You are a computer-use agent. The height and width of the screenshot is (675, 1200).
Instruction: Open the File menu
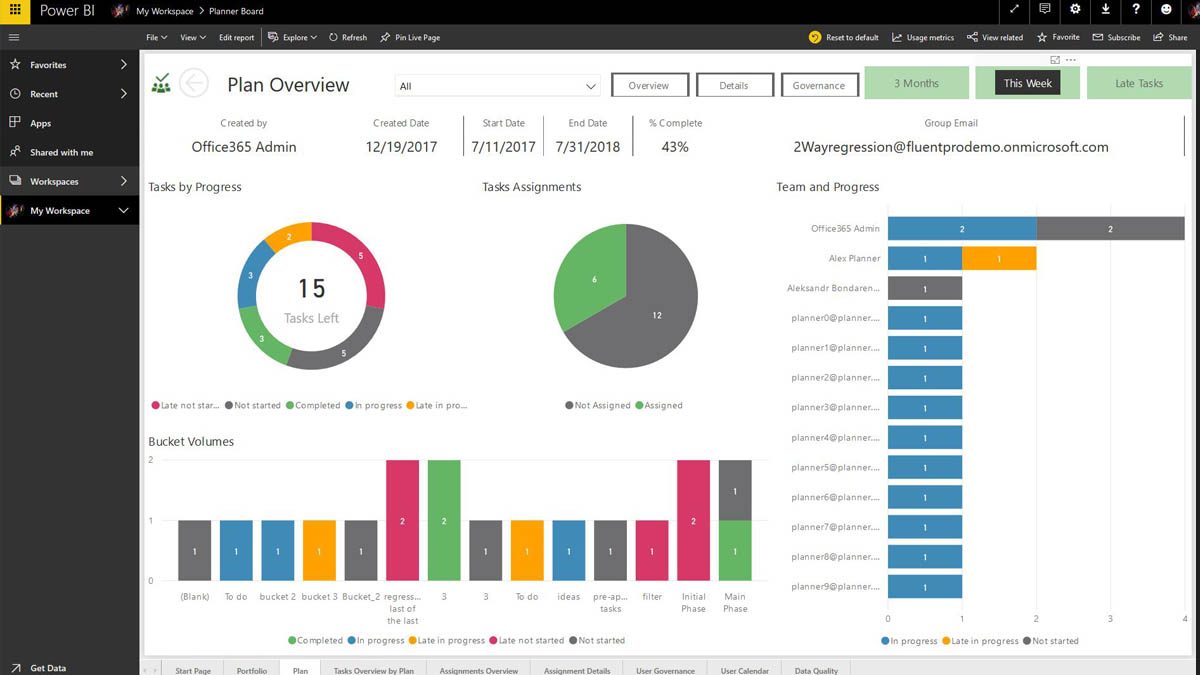pyautogui.click(x=156, y=37)
